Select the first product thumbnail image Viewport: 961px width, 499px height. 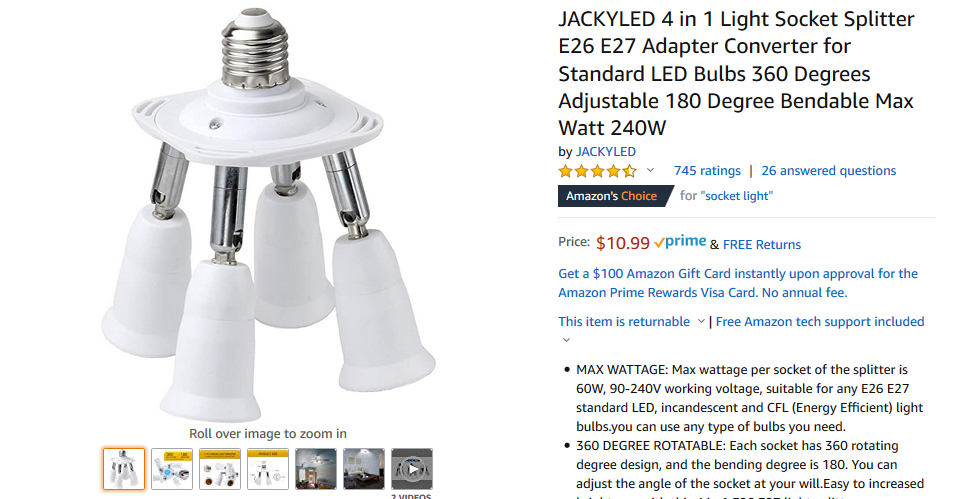coord(124,469)
